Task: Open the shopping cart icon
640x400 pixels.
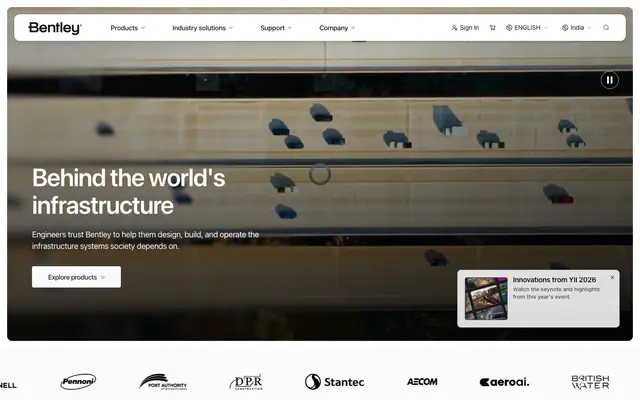Action: coord(493,28)
